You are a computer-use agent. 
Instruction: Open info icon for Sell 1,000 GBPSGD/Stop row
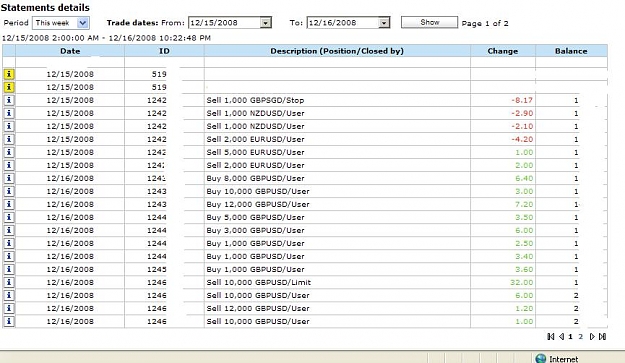click(9, 100)
